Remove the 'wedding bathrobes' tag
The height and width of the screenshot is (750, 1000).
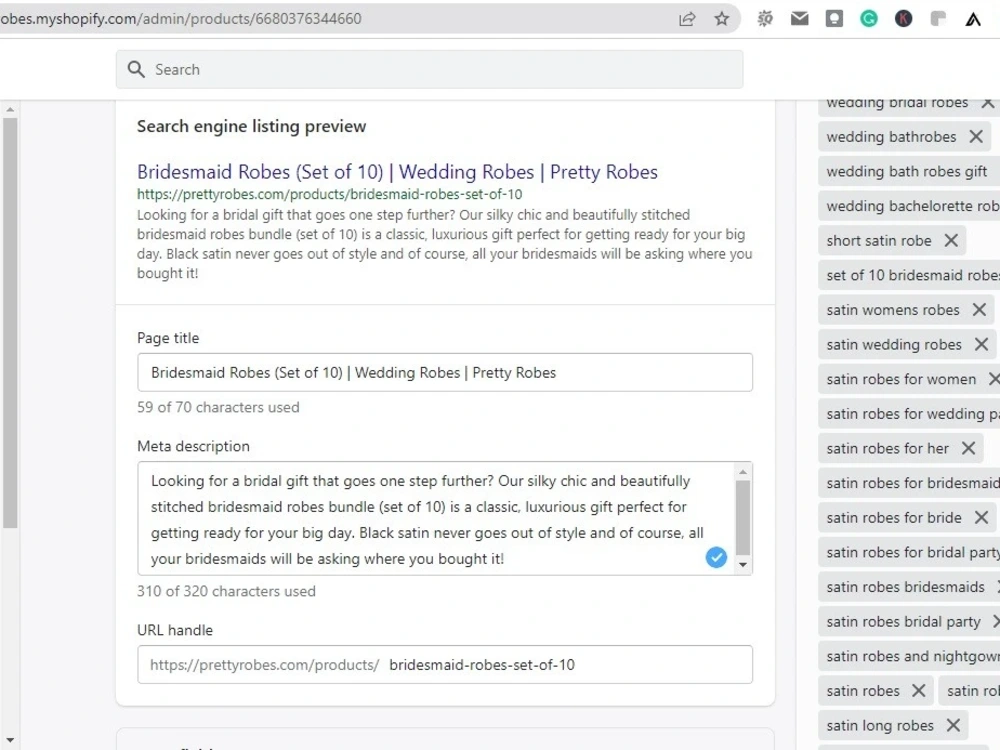pyautogui.click(x=976, y=136)
